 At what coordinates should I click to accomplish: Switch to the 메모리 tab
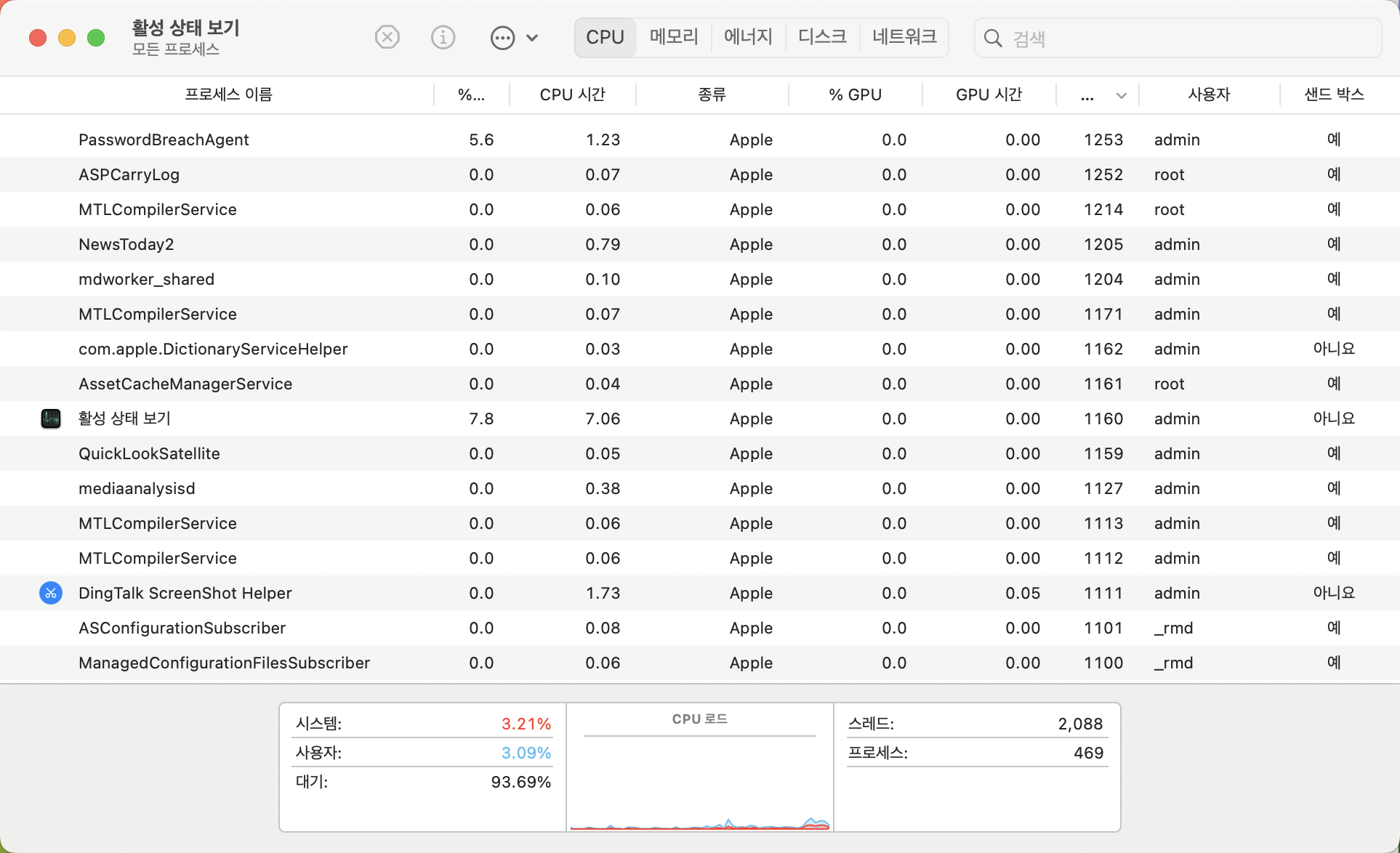coord(672,37)
